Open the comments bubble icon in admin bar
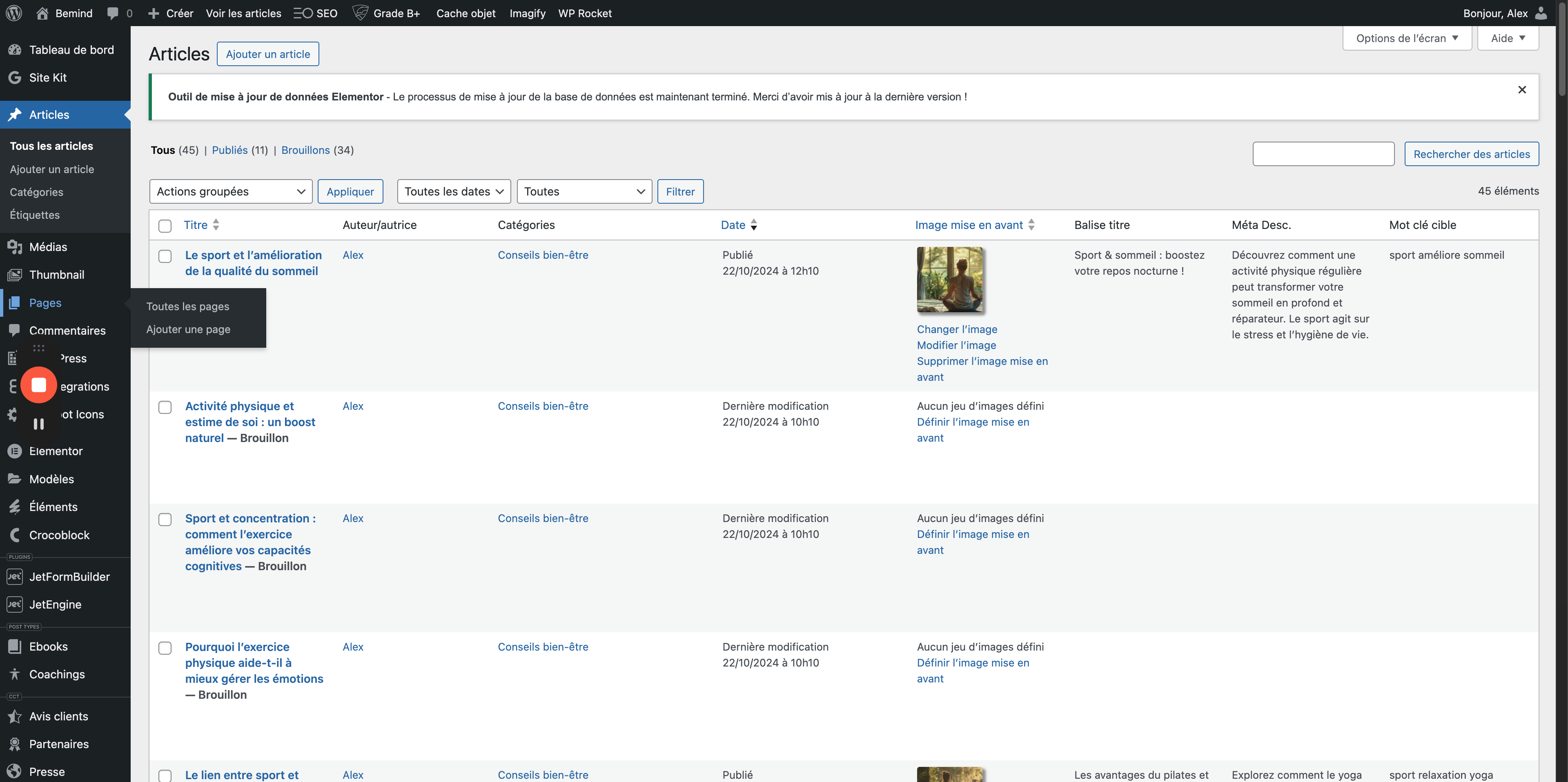1568x782 pixels. tap(113, 13)
